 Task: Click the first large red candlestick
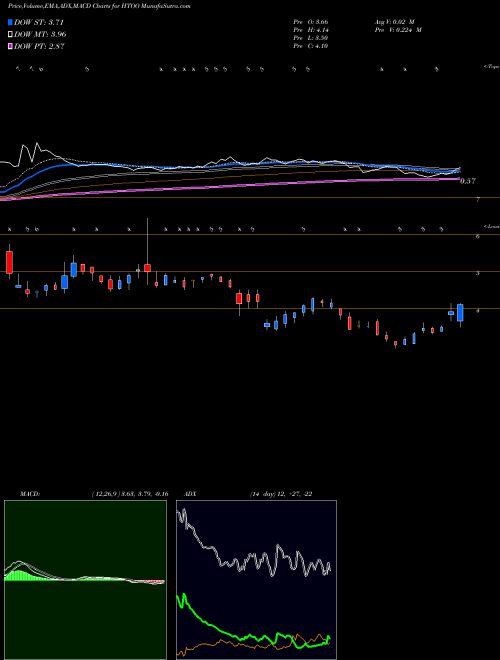pyautogui.click(x=9, y=263)
